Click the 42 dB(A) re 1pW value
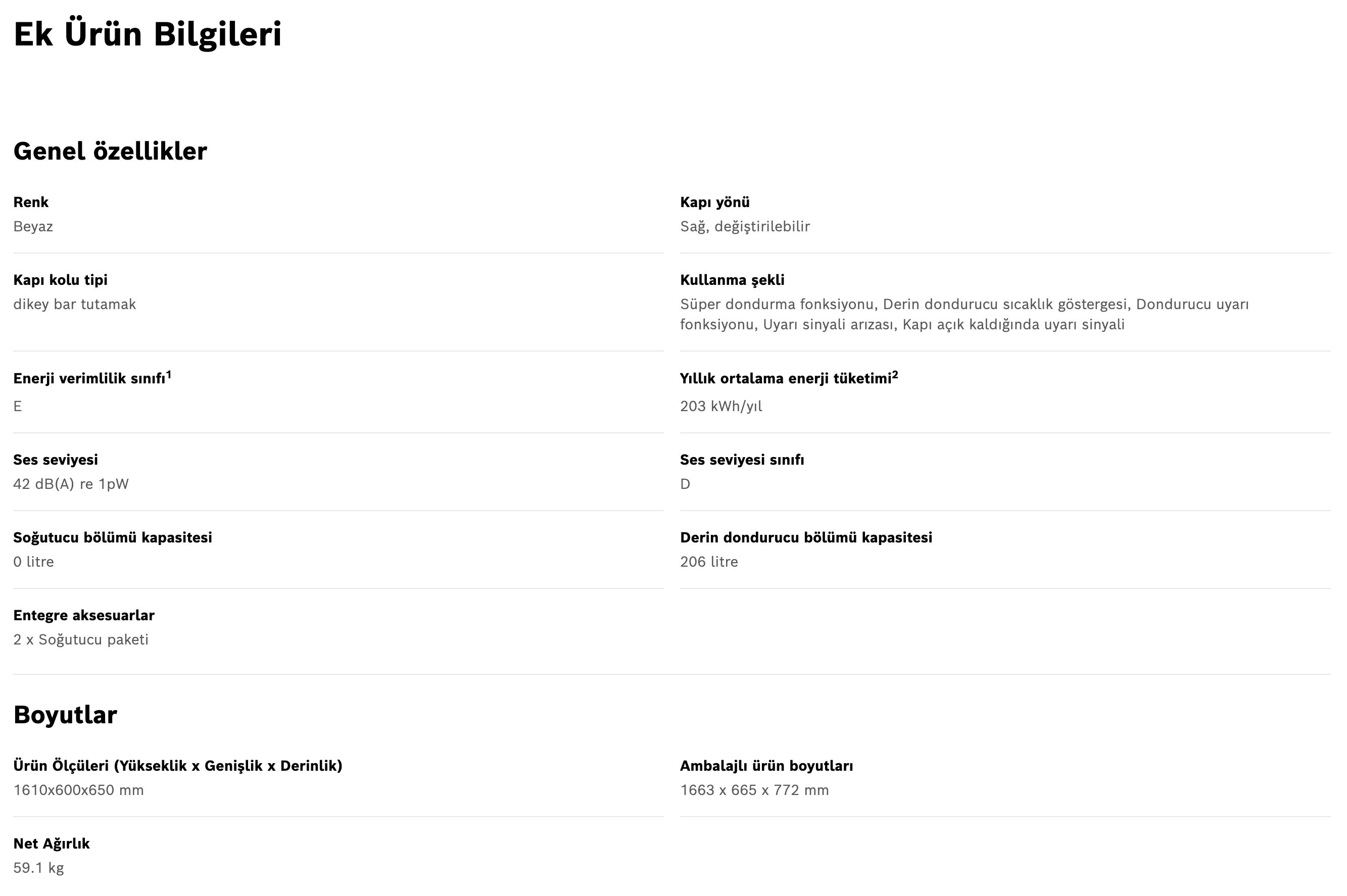This screenshot has width=1347, height=896. pos(71,484)
